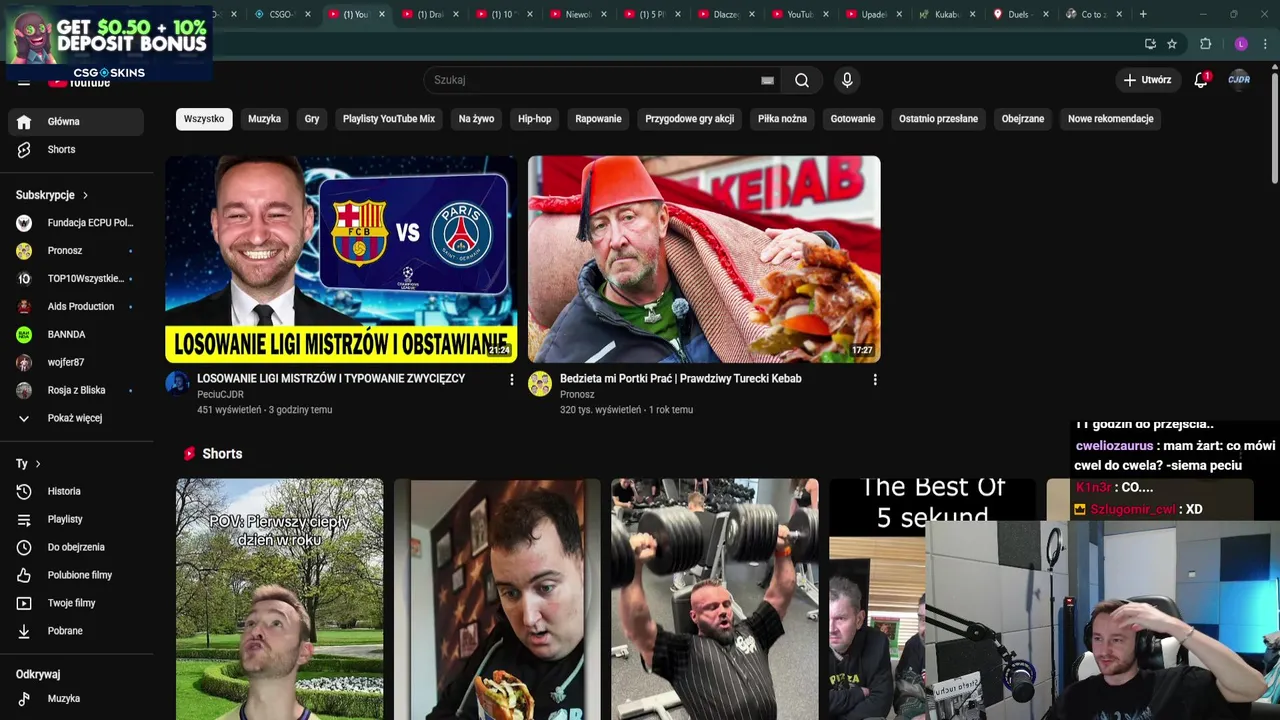The height and width of the screenshot is (720, 1280).
Task: Select the Piłka nożna chip
Action: (782, 119)
